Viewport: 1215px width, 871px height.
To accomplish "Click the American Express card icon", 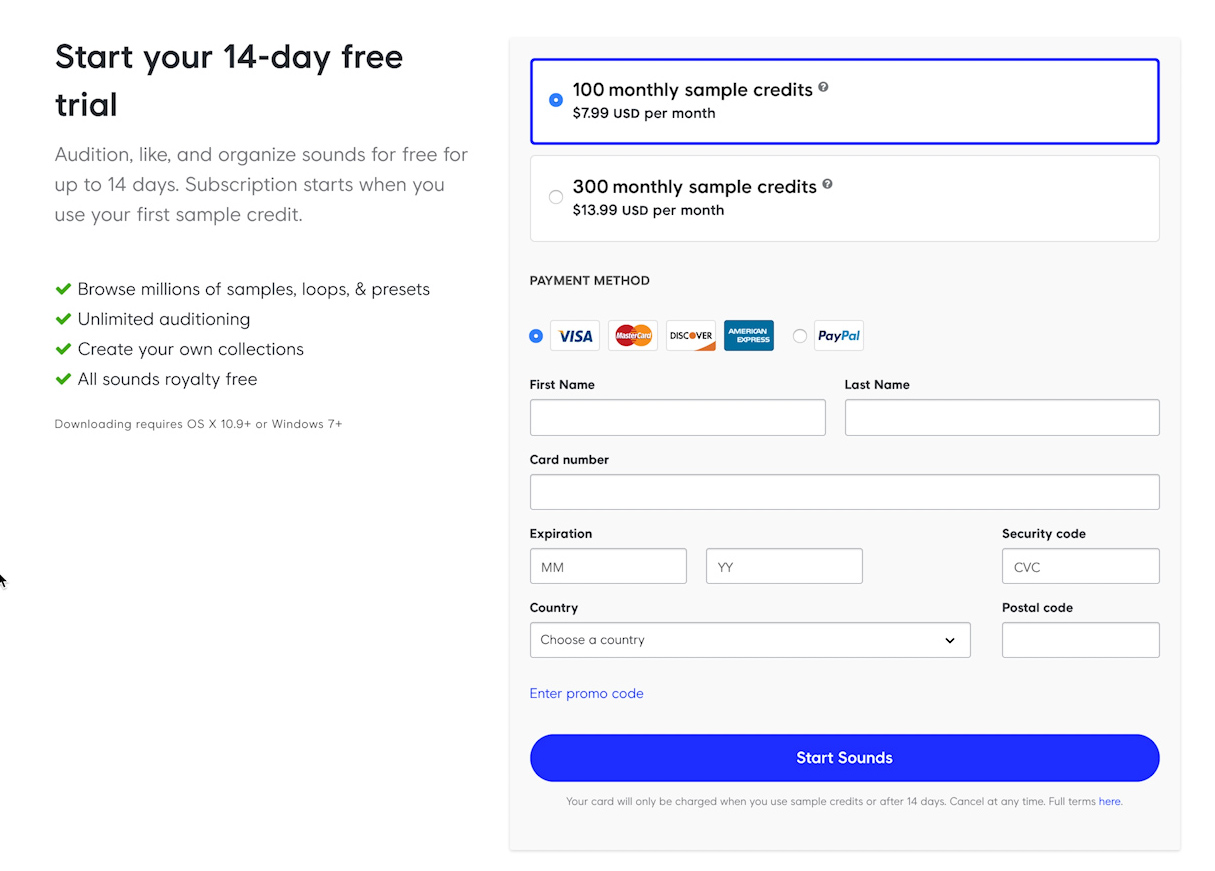I will point(749,336).
